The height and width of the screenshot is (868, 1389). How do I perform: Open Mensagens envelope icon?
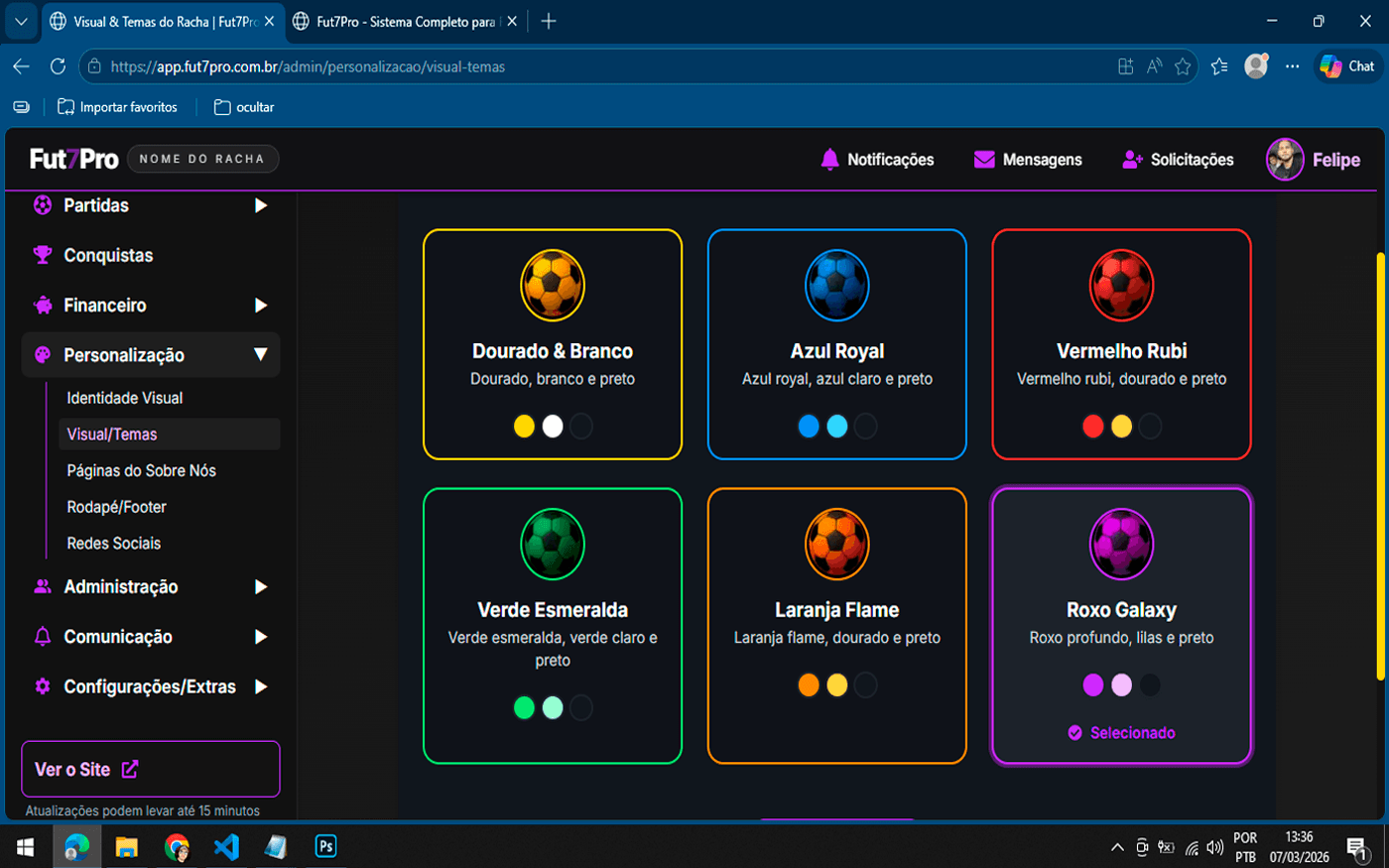tap(984, 160)
